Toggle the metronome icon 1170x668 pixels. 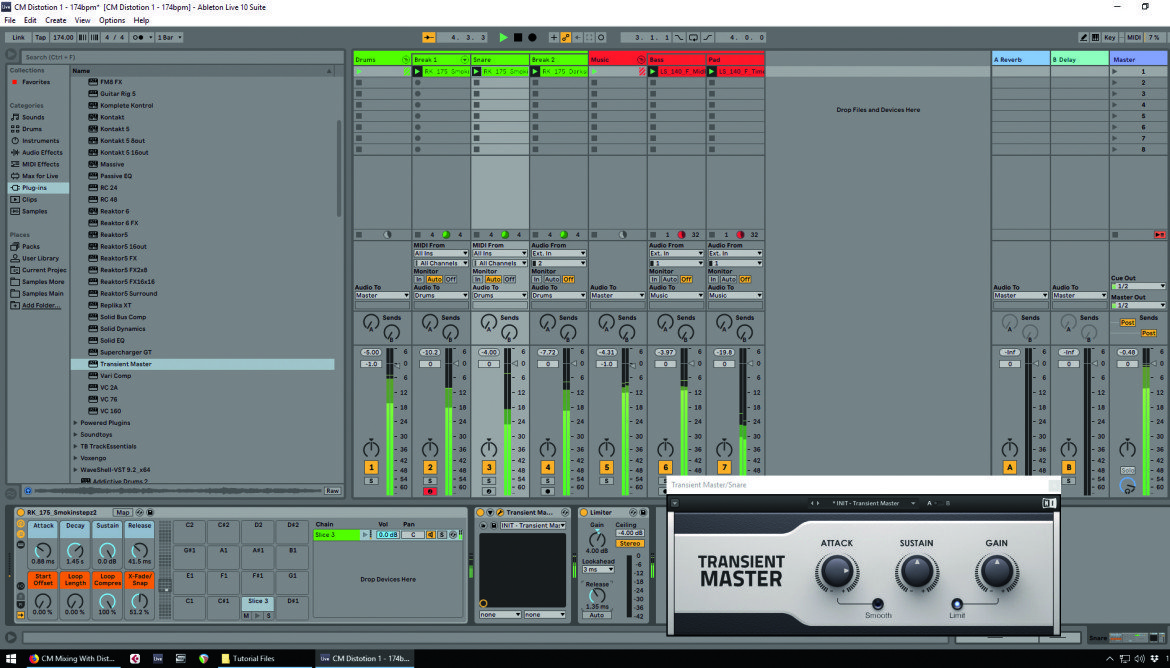click(139, 37)
